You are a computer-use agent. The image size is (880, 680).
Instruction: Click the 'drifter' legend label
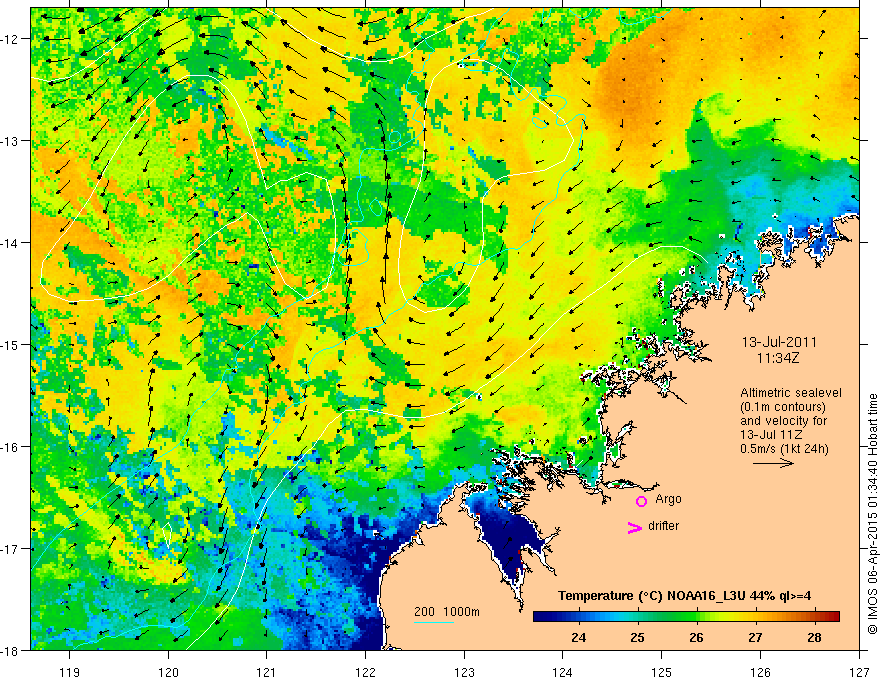[x=663, y=526]
